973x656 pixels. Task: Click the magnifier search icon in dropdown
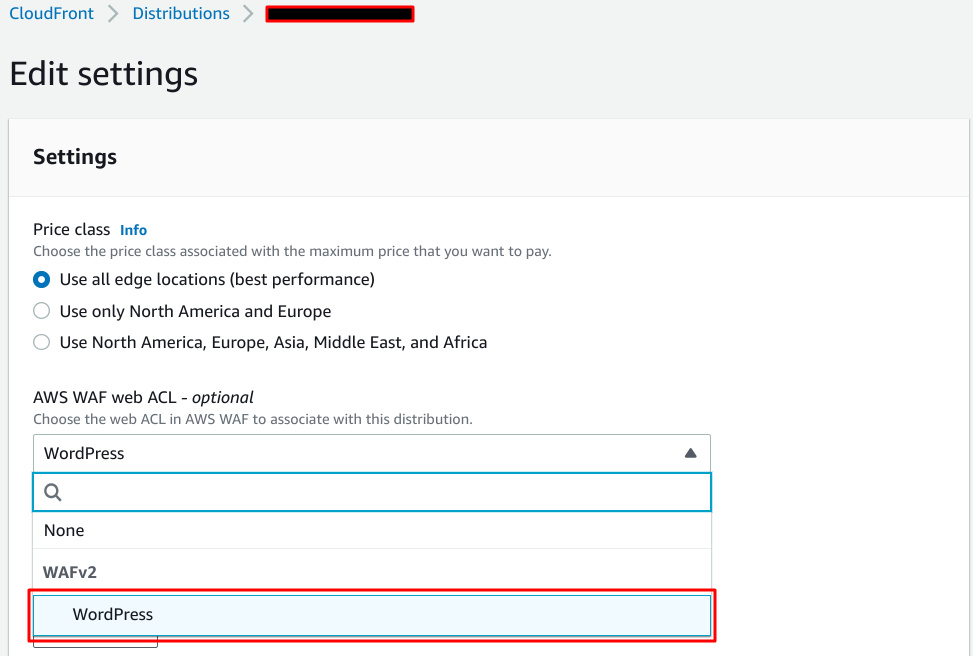pyautogui.click(x=53, y=492)
